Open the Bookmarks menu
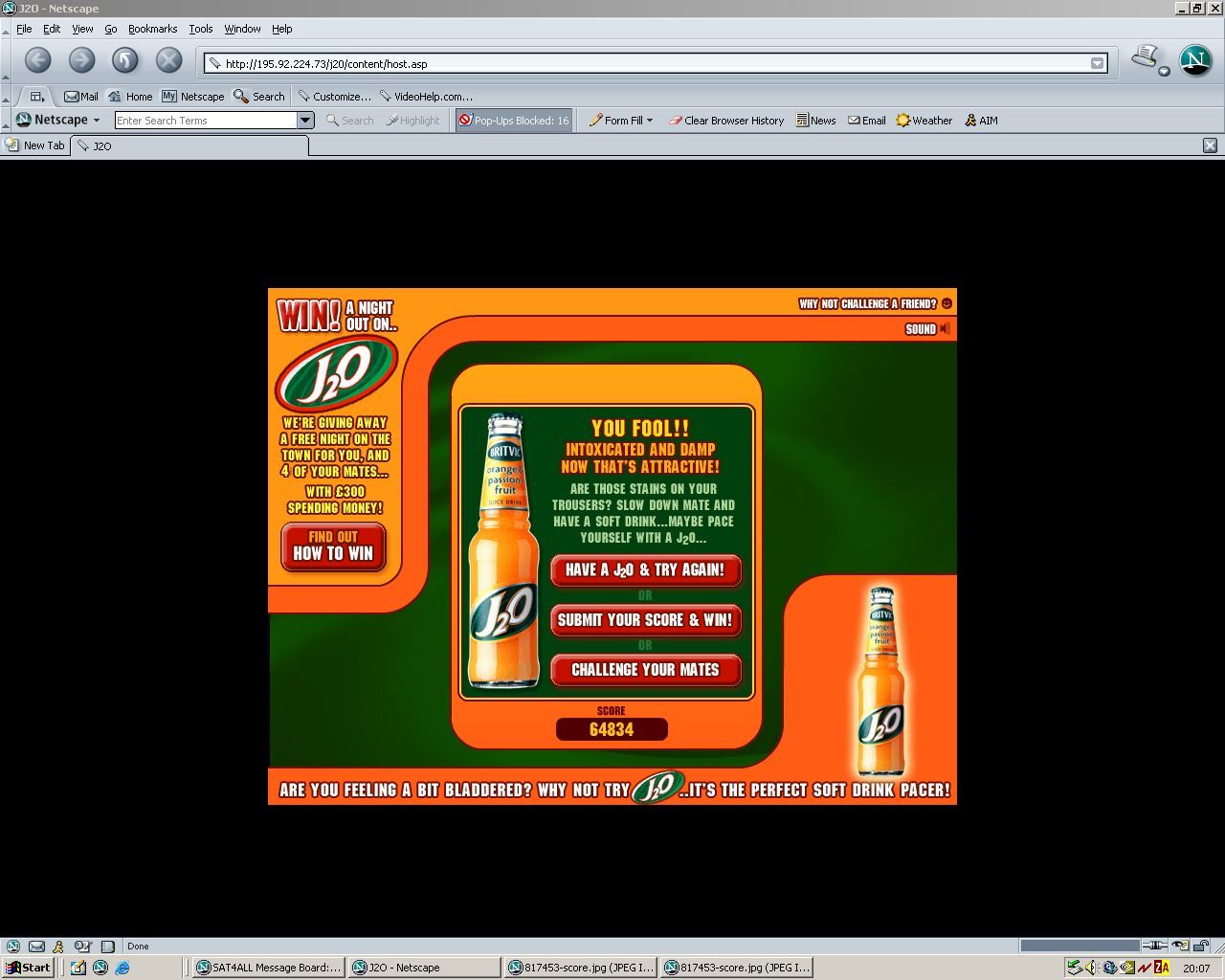 point(152,29)
